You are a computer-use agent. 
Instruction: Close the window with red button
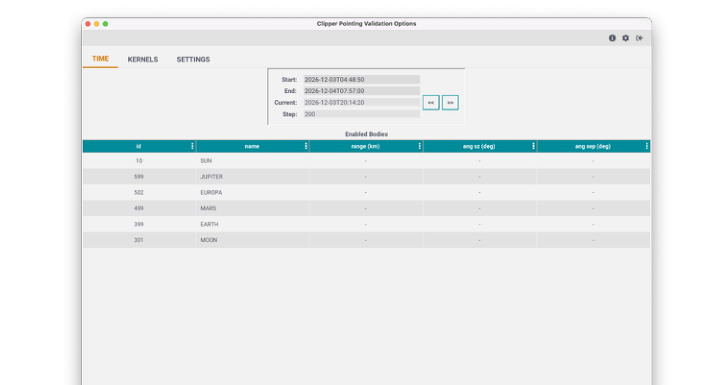click(x=88, y=24)
